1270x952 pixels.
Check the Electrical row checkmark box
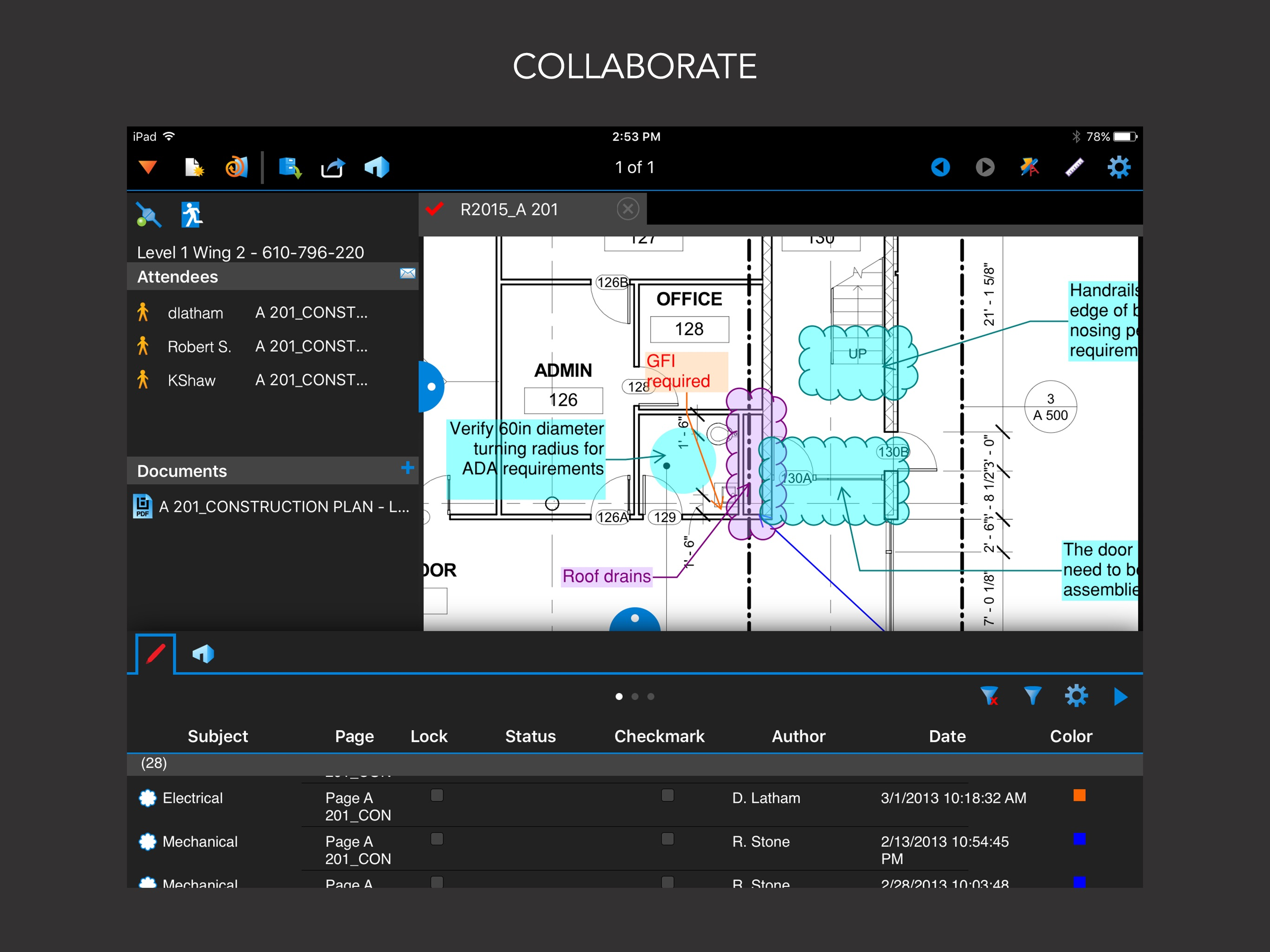coord(667,795)
